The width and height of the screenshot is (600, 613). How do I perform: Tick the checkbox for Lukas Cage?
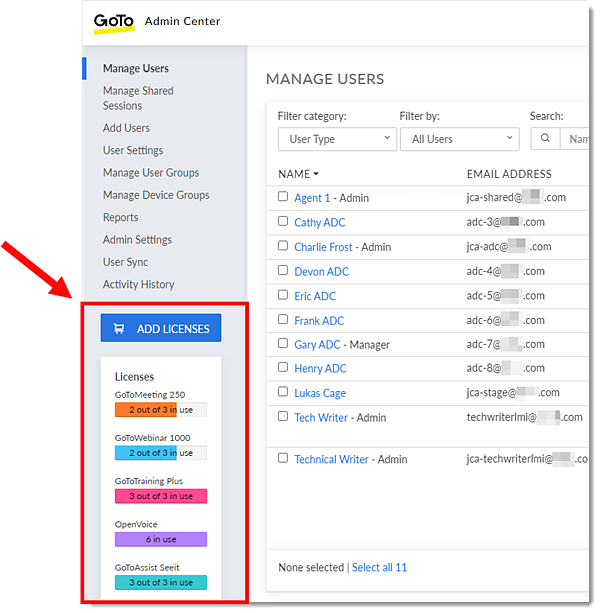[283, 393]
